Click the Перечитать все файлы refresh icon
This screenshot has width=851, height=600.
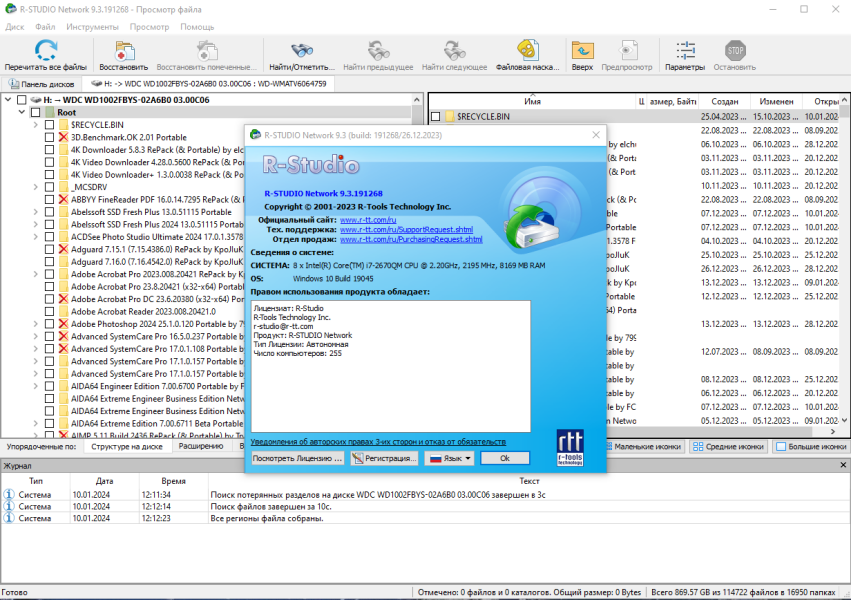click(46, 50)
